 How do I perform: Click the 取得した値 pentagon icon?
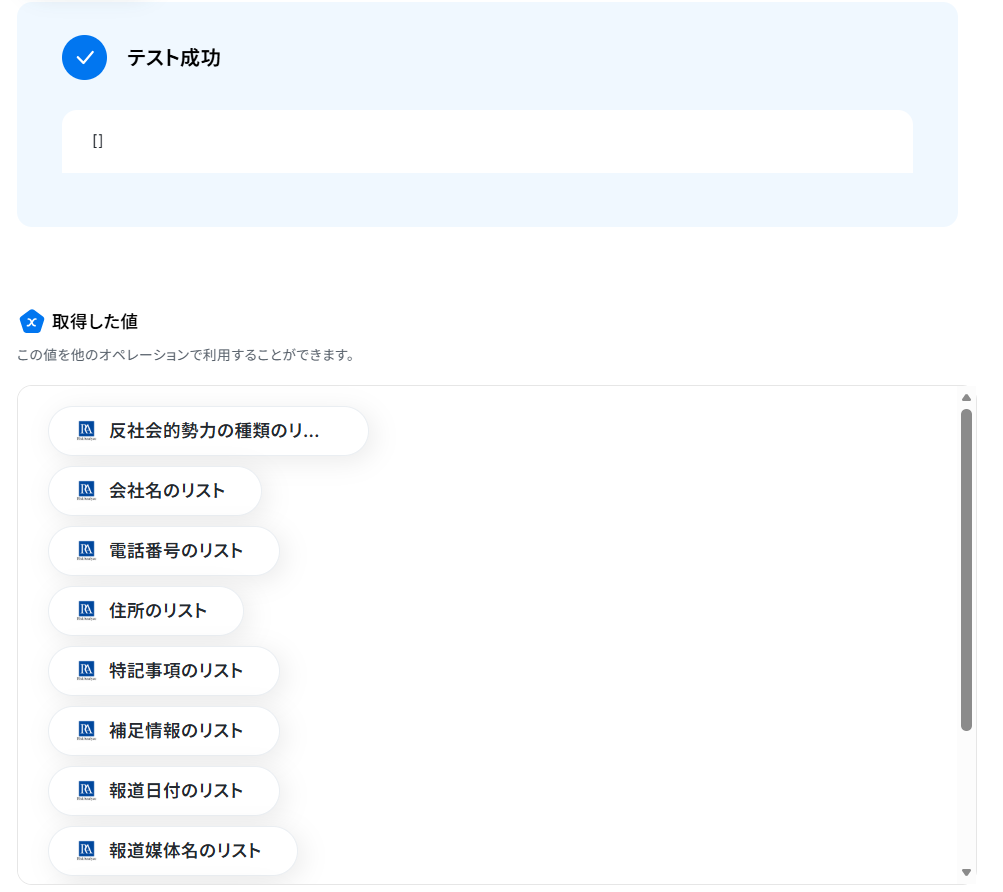(31, 322)
